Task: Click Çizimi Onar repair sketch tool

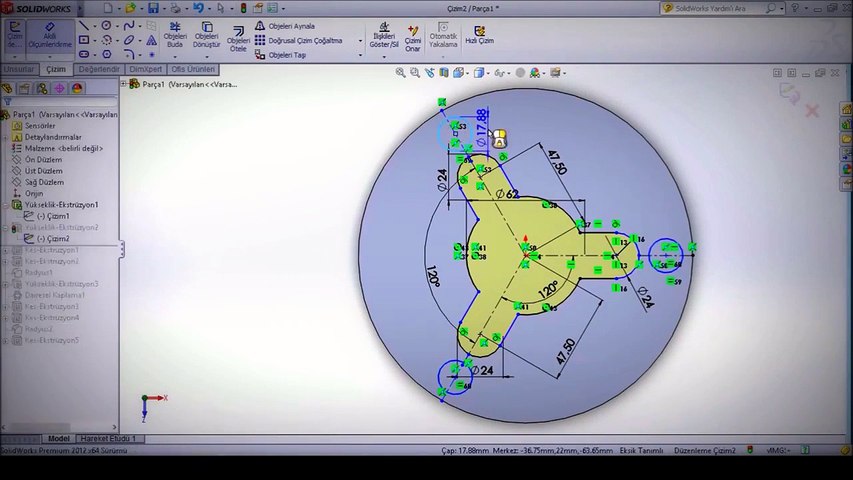Action: (x=413, y=38)
